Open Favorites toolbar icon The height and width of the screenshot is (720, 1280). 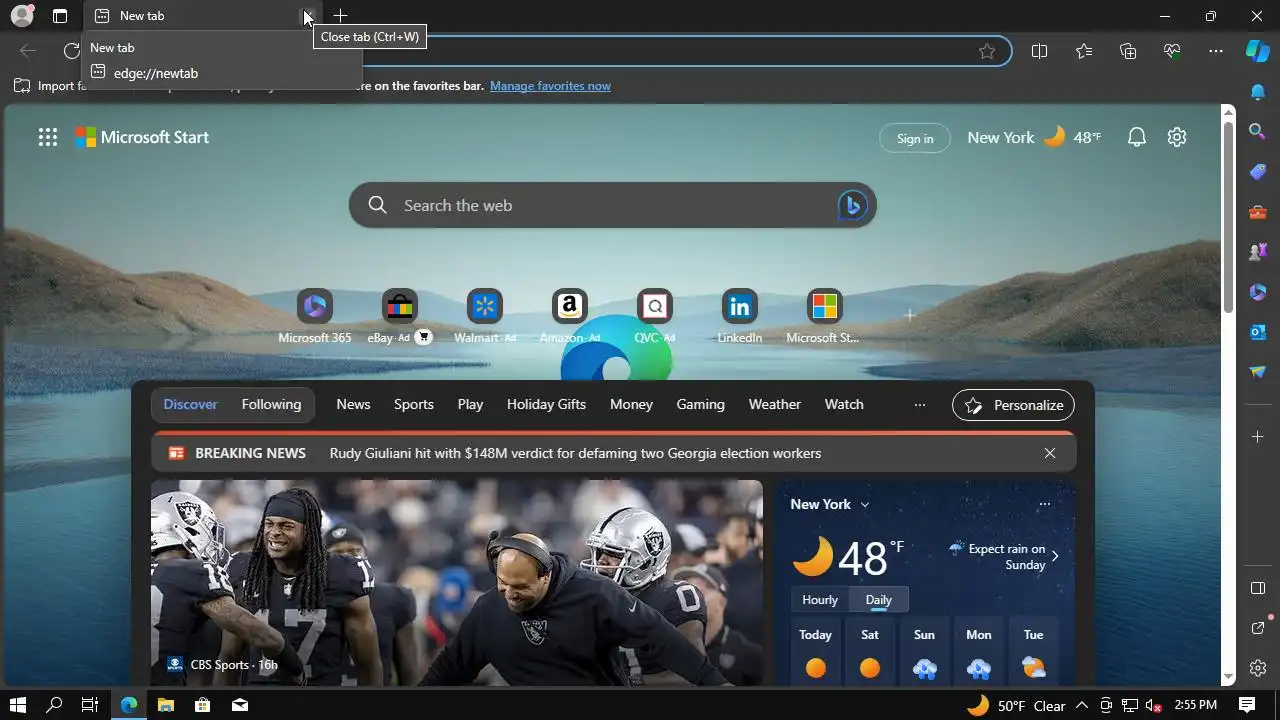coord(1084,51)
